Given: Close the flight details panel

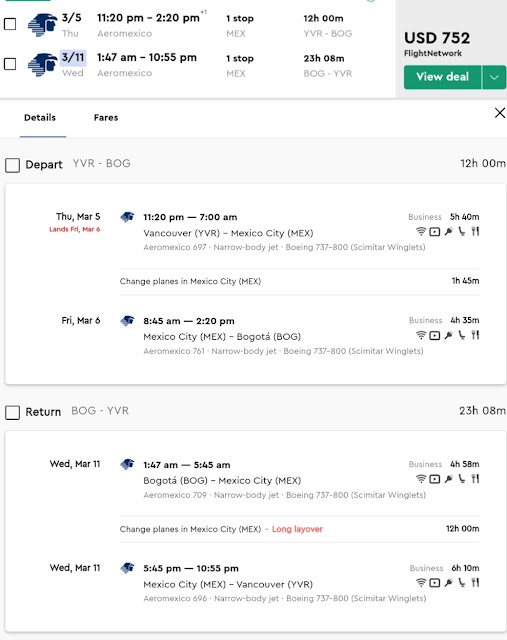Looking at the screenshot, I should pyautogui.click(x=500, y=113).
